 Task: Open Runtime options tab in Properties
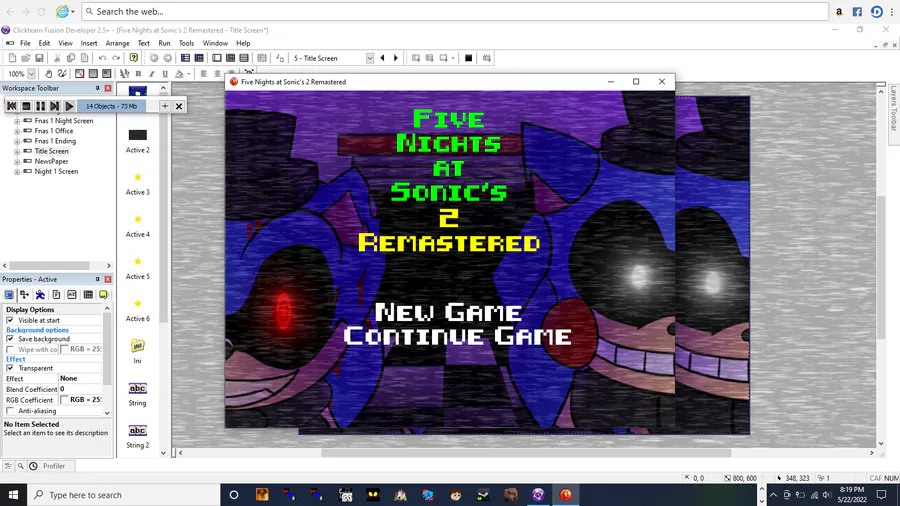pos(56,295)
